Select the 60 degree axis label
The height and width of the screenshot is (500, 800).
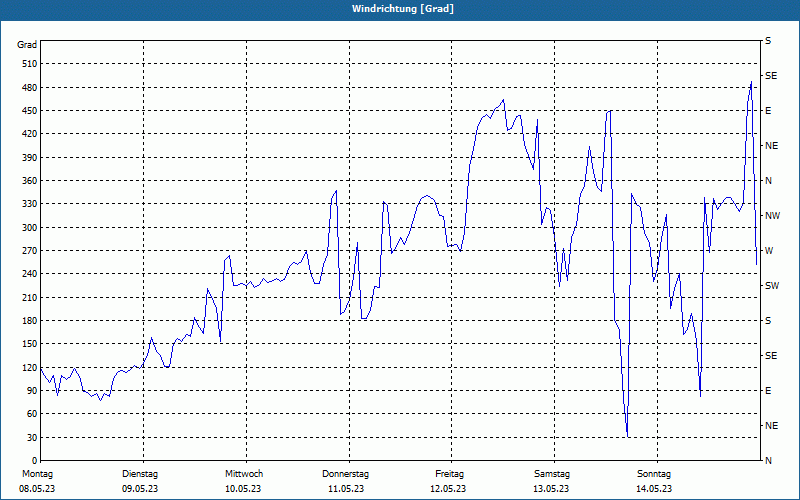(x=32, y=414)
